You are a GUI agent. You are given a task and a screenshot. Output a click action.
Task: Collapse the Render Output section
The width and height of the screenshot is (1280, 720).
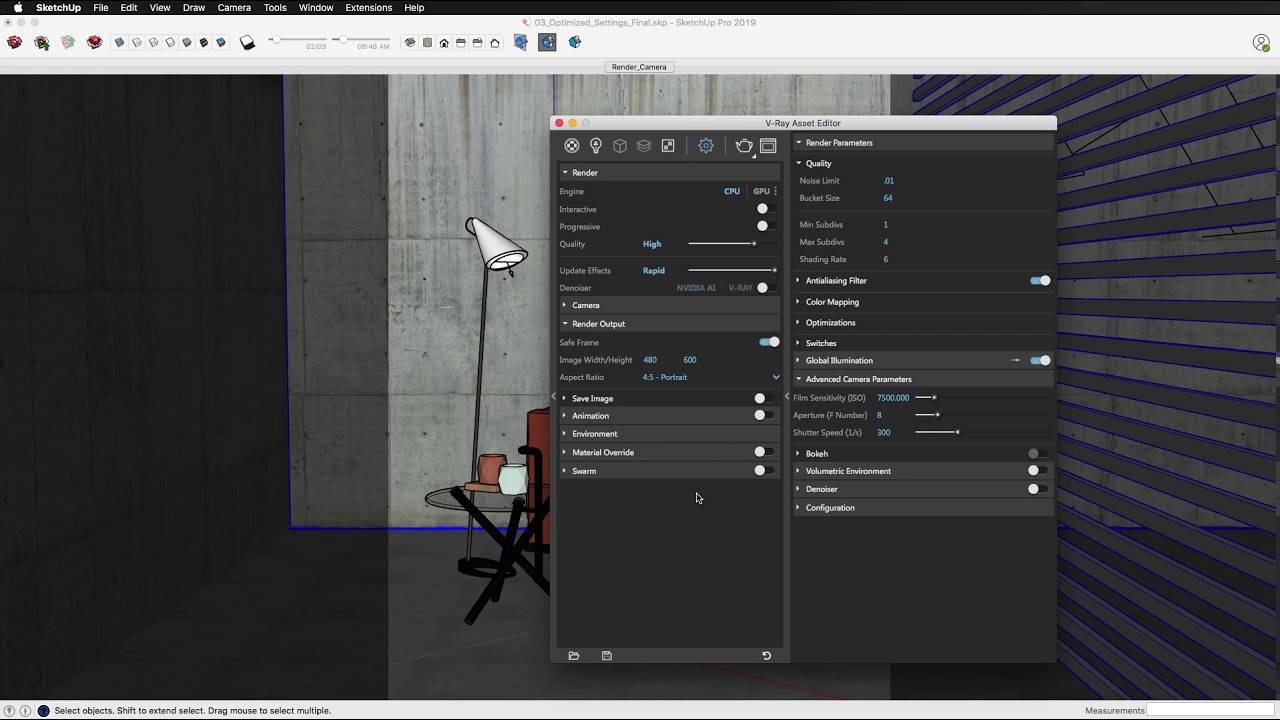tap(670, 324)
